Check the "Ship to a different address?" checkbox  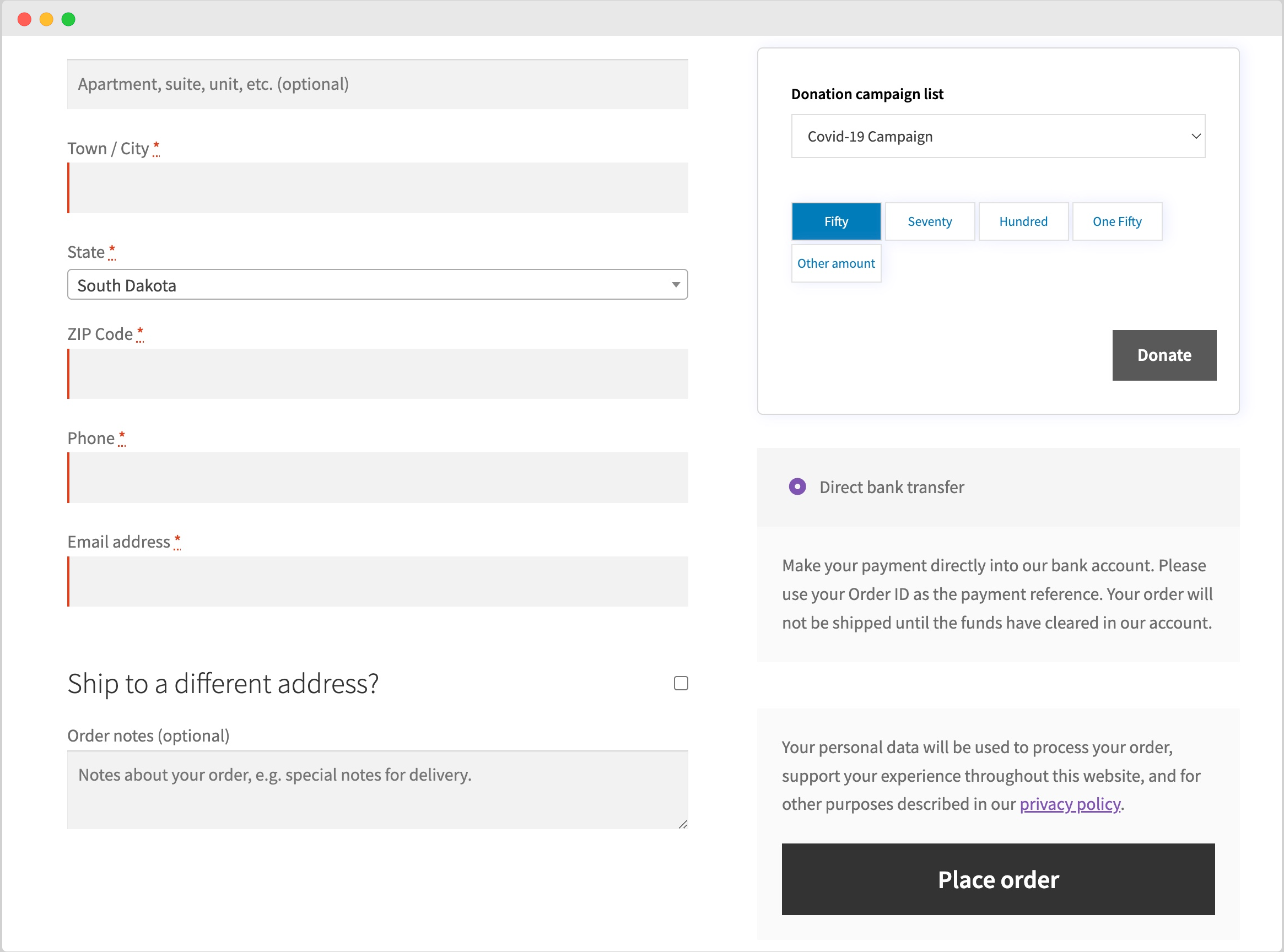pos(681,683)
